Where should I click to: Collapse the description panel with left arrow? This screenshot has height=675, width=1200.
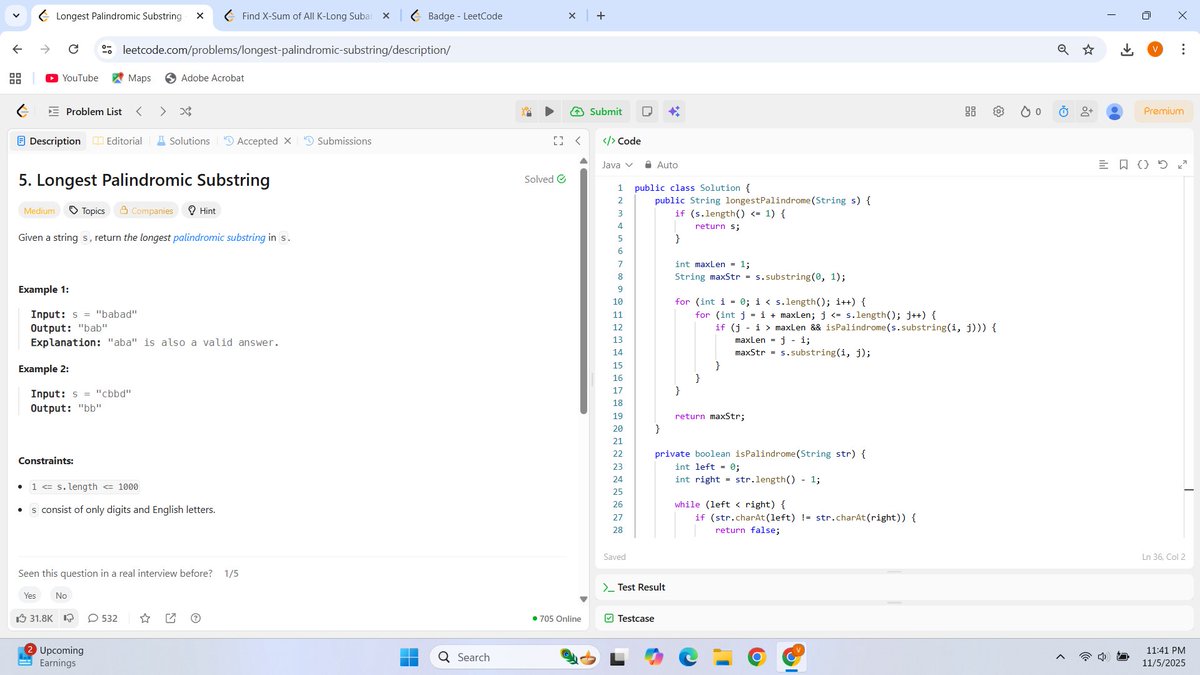click(x=577, y=141)
